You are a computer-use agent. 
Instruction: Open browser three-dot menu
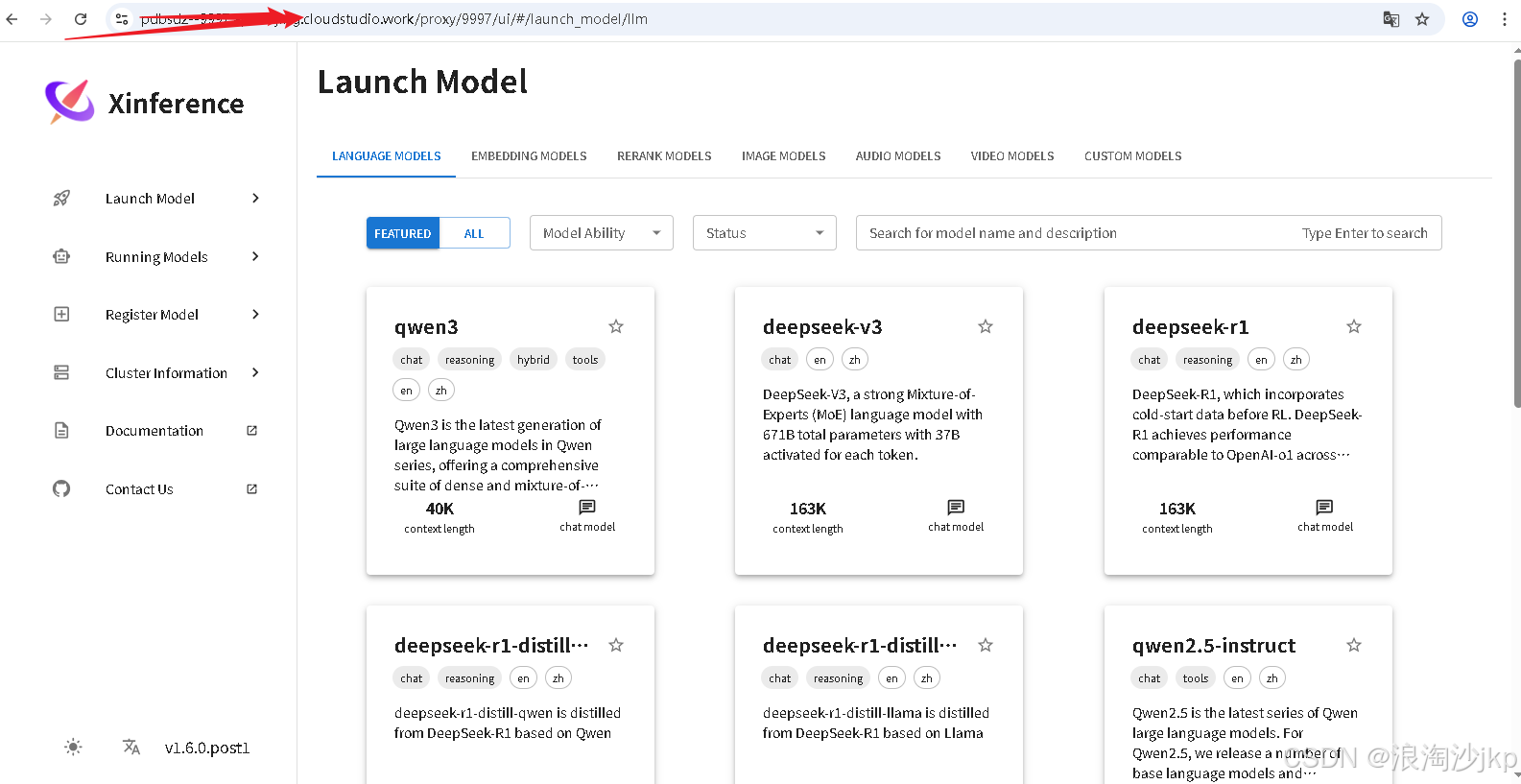(1505, 19)
